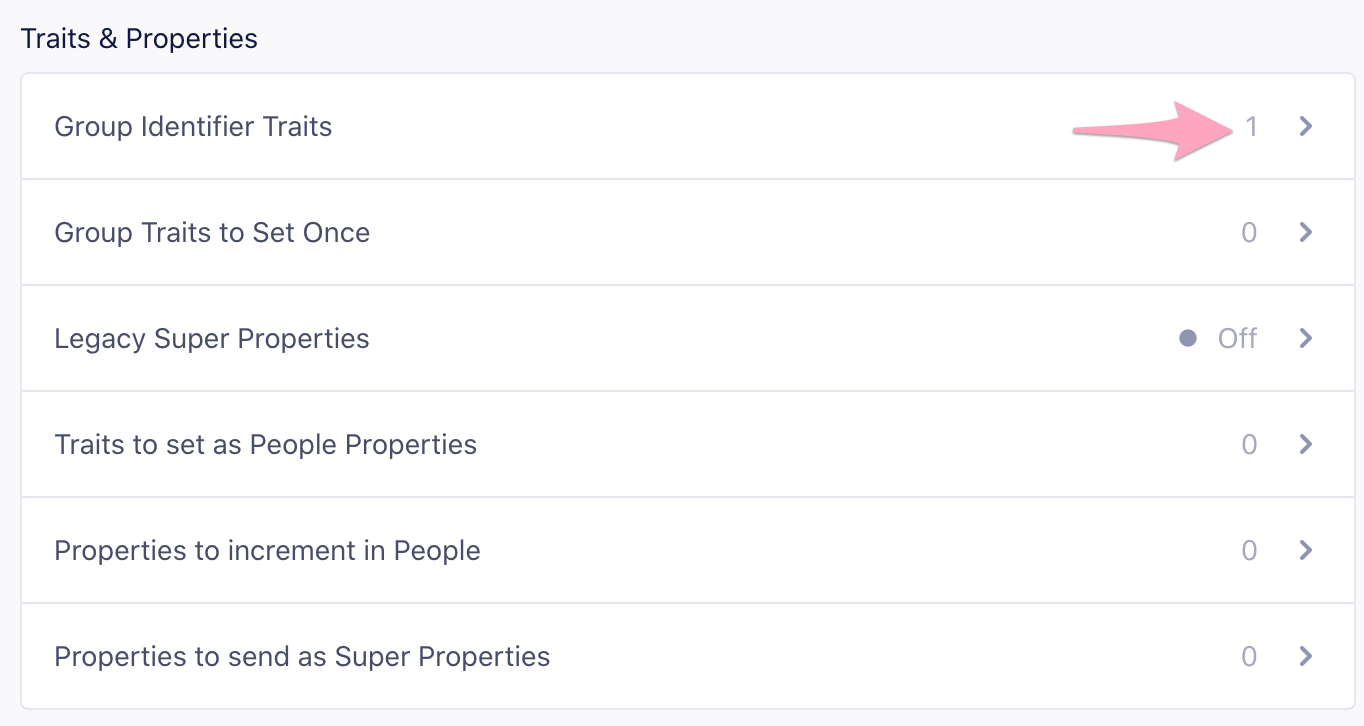Expand the Group Traits to Set Once chevron
Viewport: 1364px width, 726px height.
1305,232
